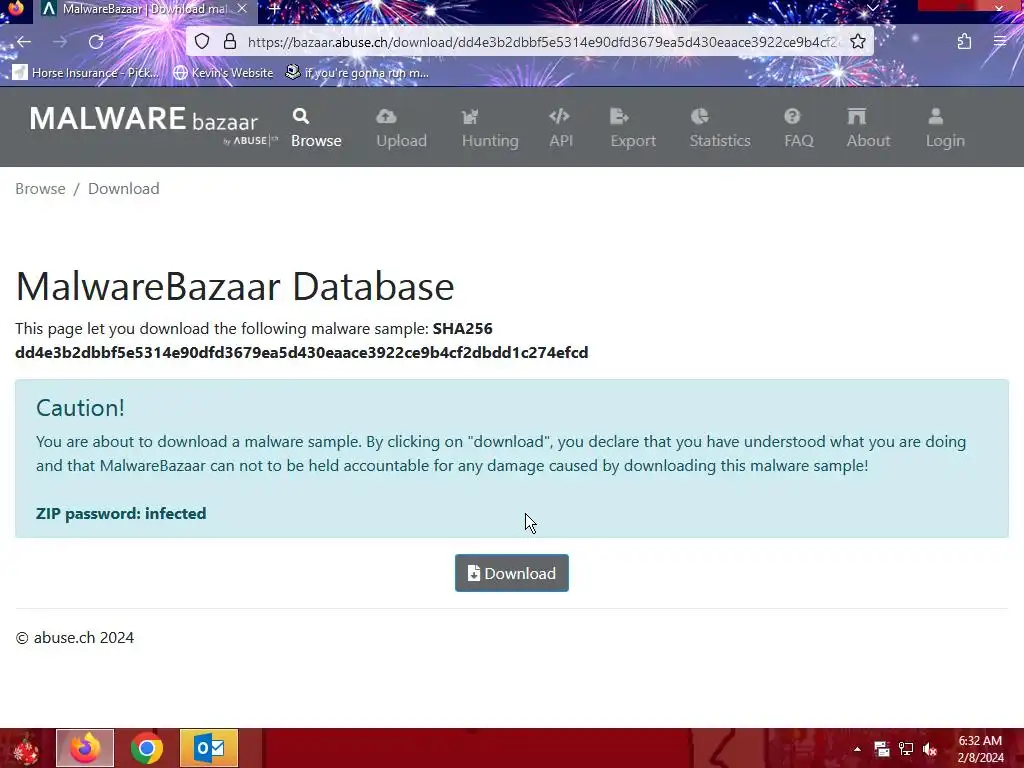The width and height of the screenshot is (1024, 768).
Task: Expand the list all tabs chevron
Action: 872,8
